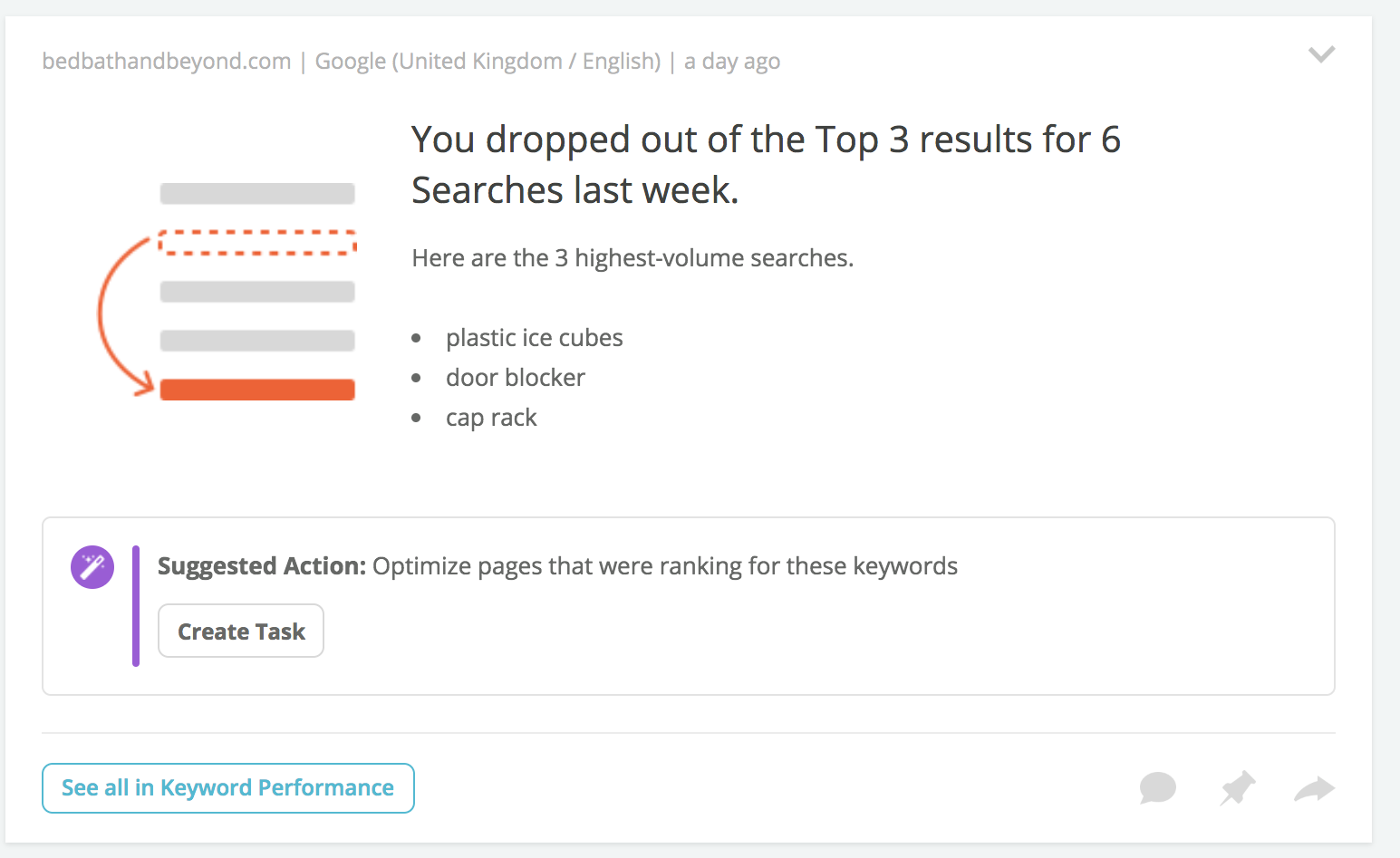Select the 'door blocker' keyword

(x=516, y=378)
